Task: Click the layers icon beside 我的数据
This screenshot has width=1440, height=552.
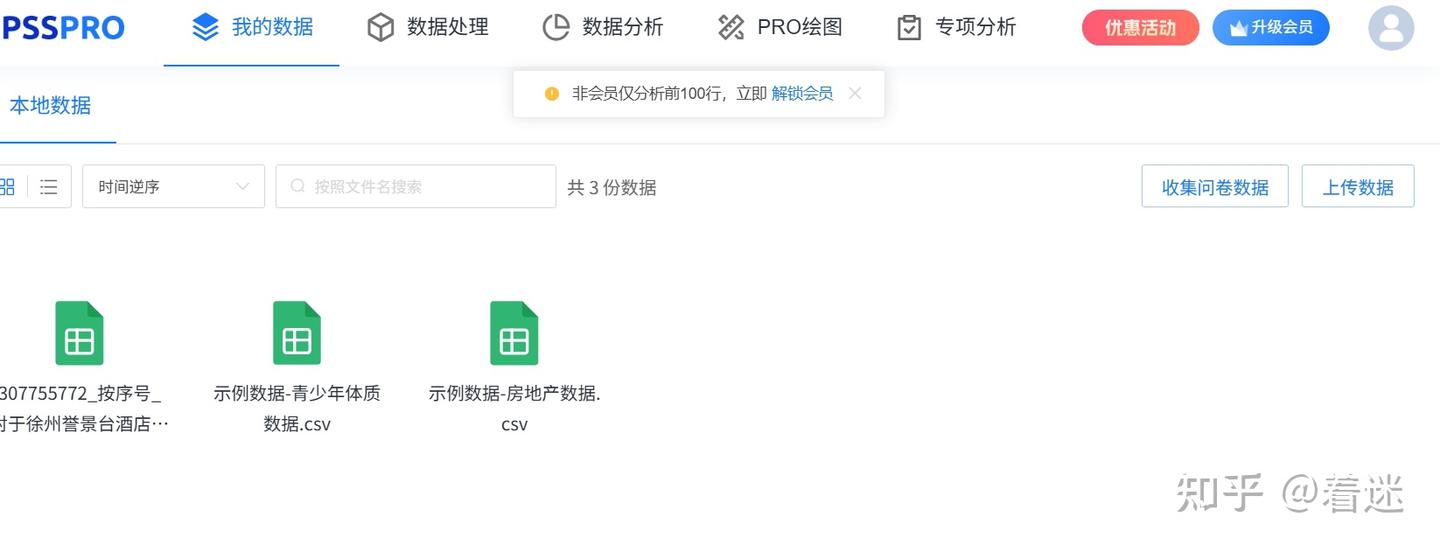Action: pyautogui.click(x=205, y=27)
